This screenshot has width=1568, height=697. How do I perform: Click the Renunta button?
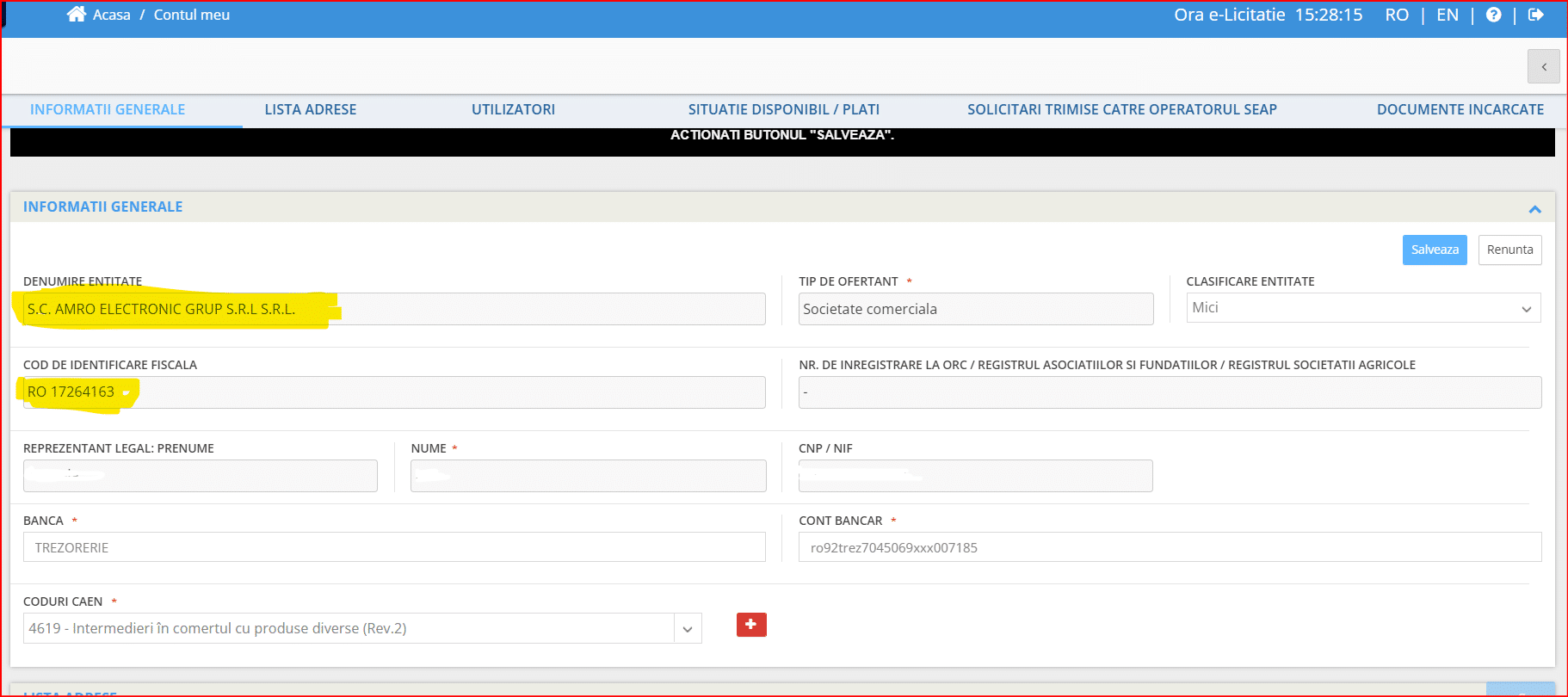pyautogui.click(x=1509, y=250)
